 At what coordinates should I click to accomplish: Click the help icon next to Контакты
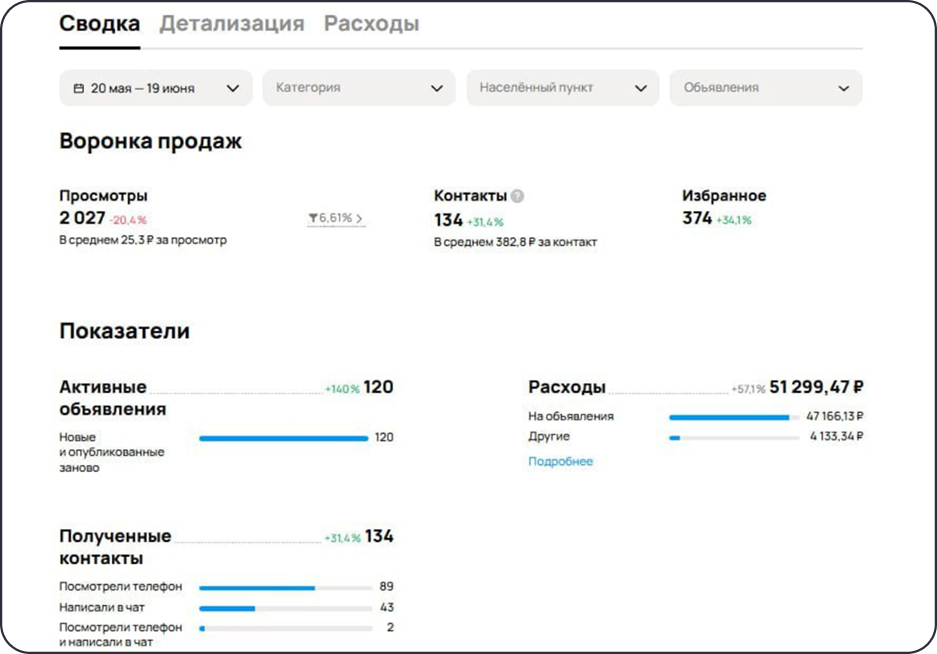click(518, 196)
